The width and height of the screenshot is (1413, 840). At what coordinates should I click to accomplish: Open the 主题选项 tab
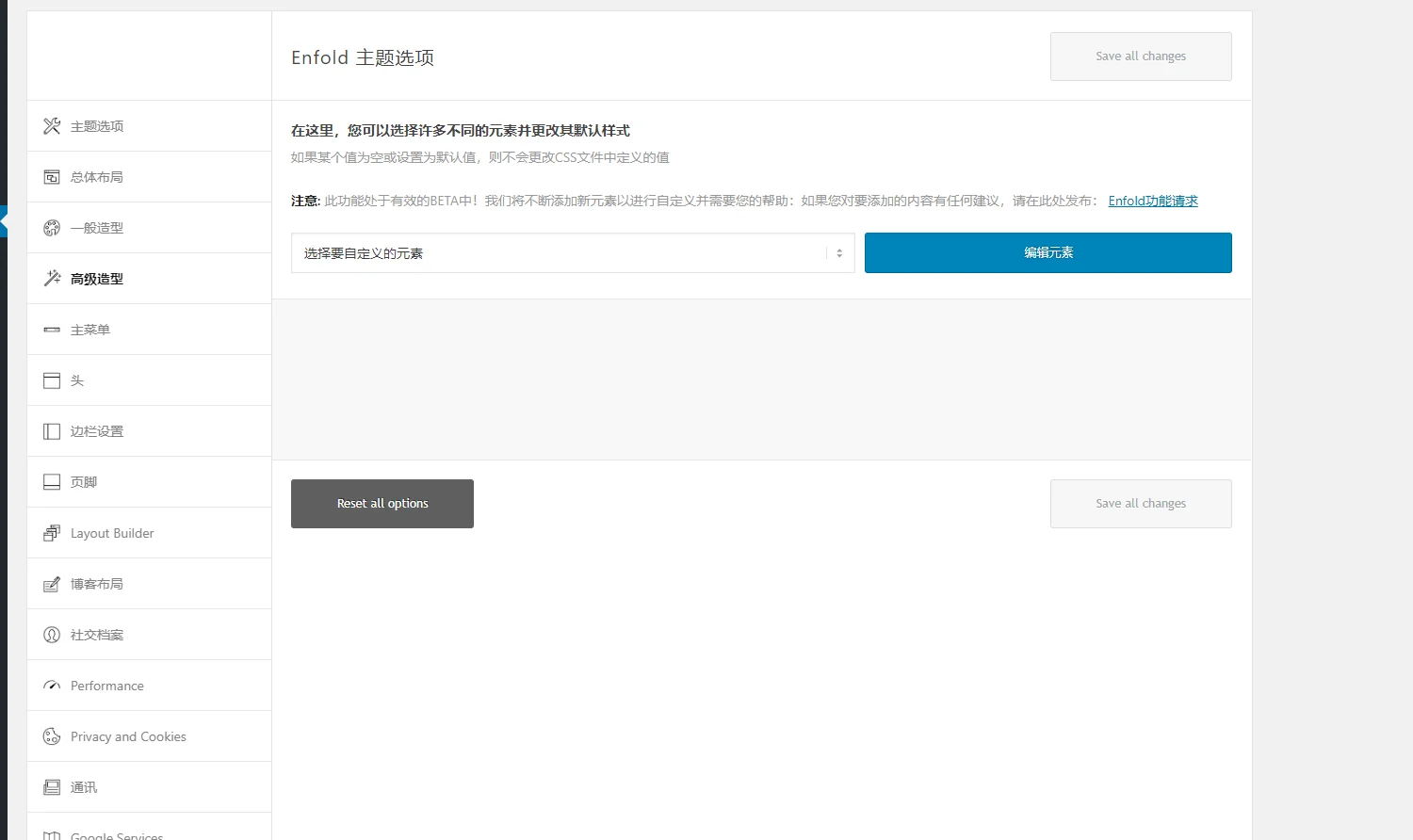tap(149, 126)
